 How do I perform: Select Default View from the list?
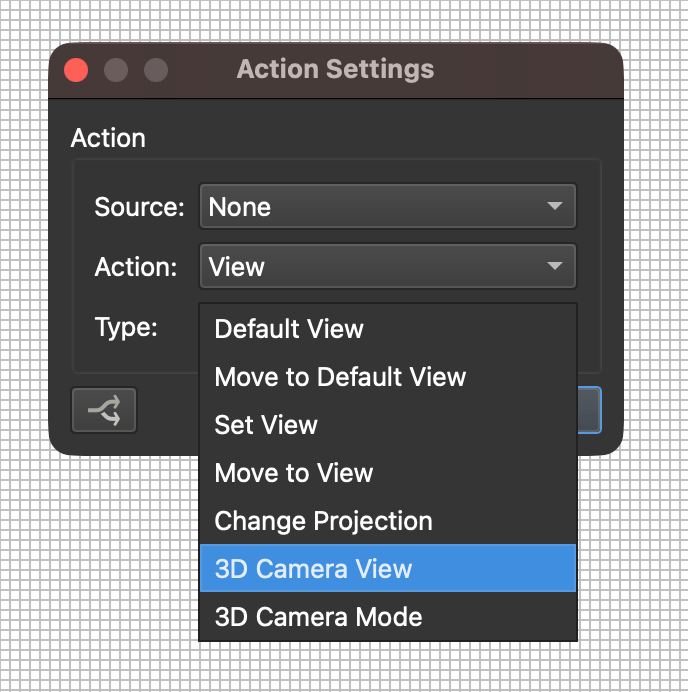point(289,329)
